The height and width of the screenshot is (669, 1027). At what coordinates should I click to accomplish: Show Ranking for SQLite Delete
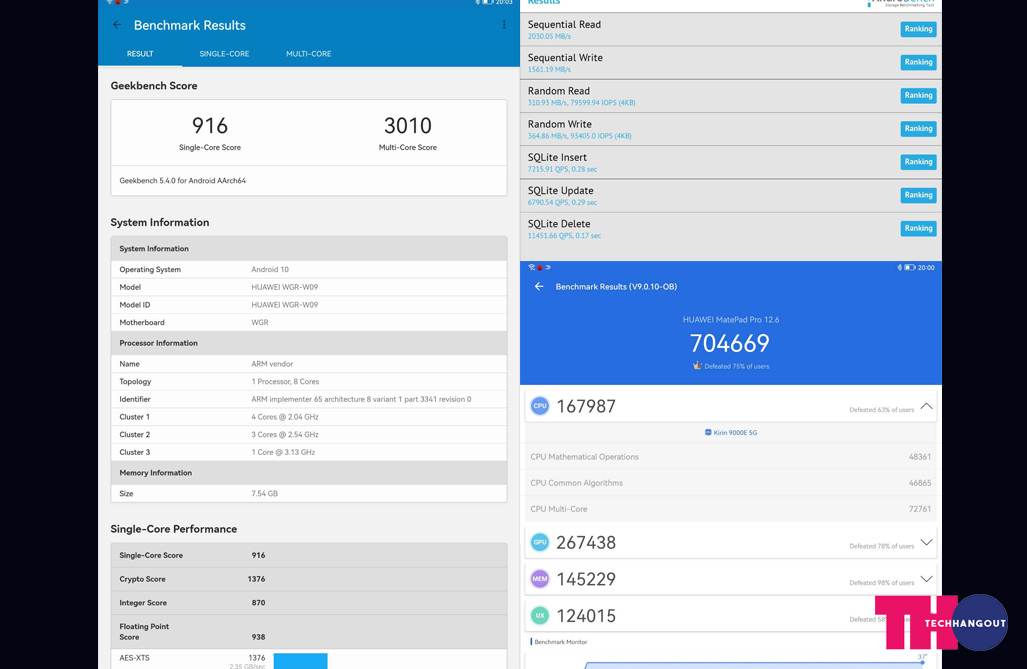[x=918, y=229]
